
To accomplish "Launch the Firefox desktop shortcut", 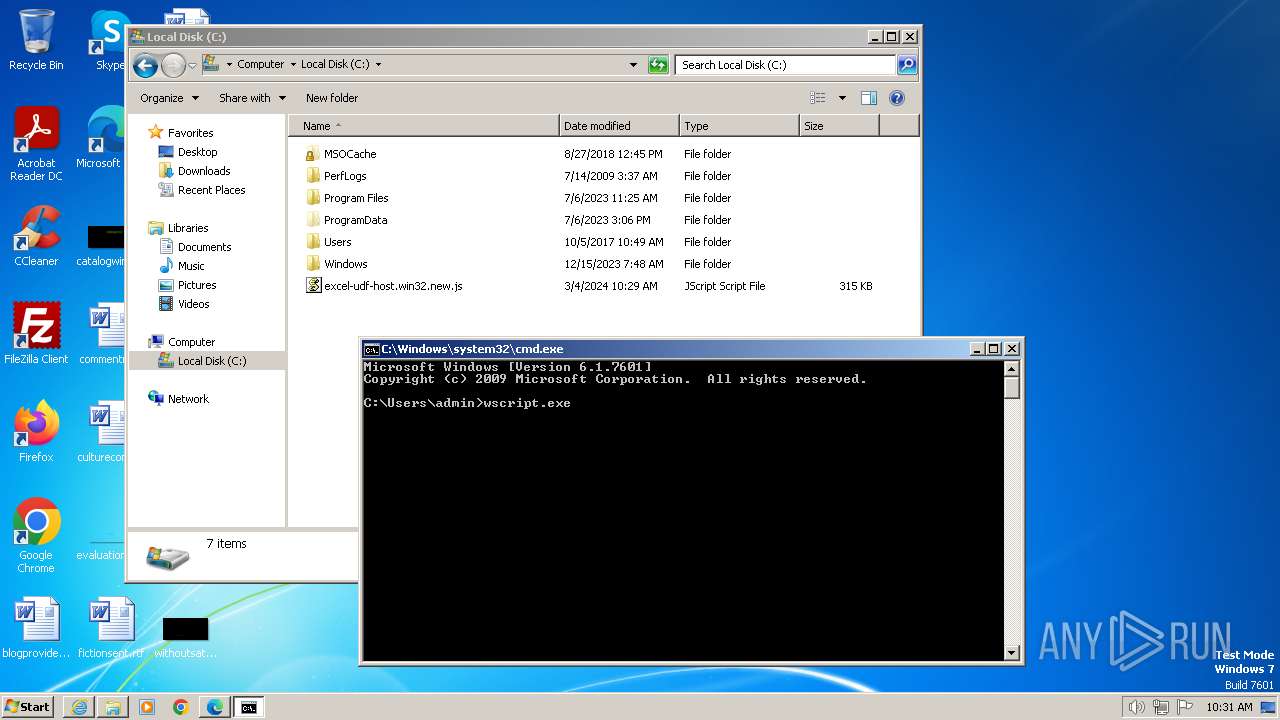I will 36,432.
